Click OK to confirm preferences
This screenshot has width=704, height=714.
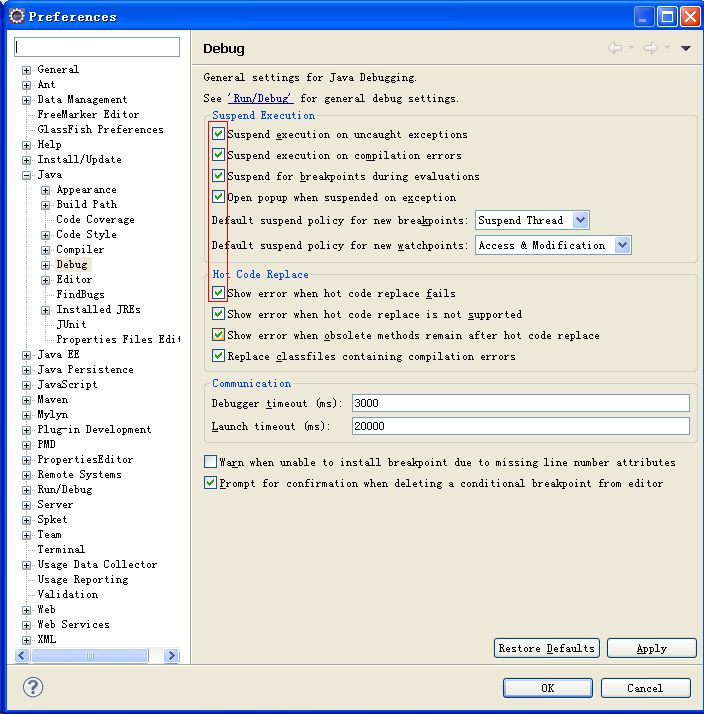click(548, 688)
